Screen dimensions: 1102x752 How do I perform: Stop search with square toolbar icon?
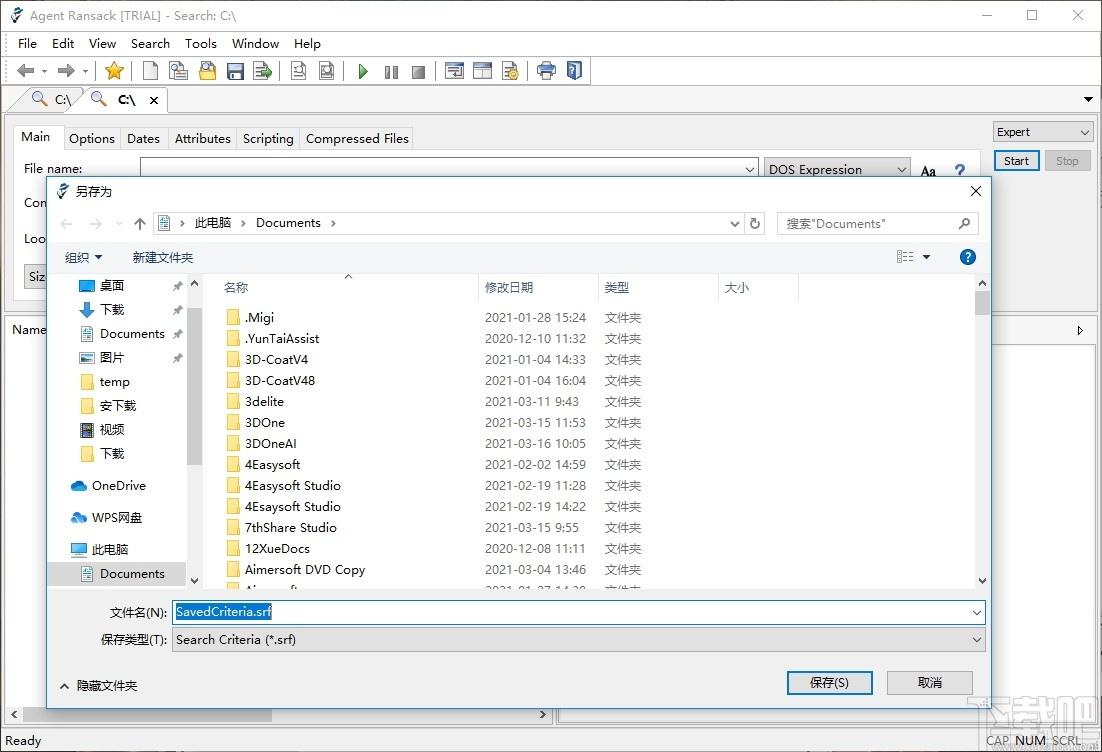point(418,72)
